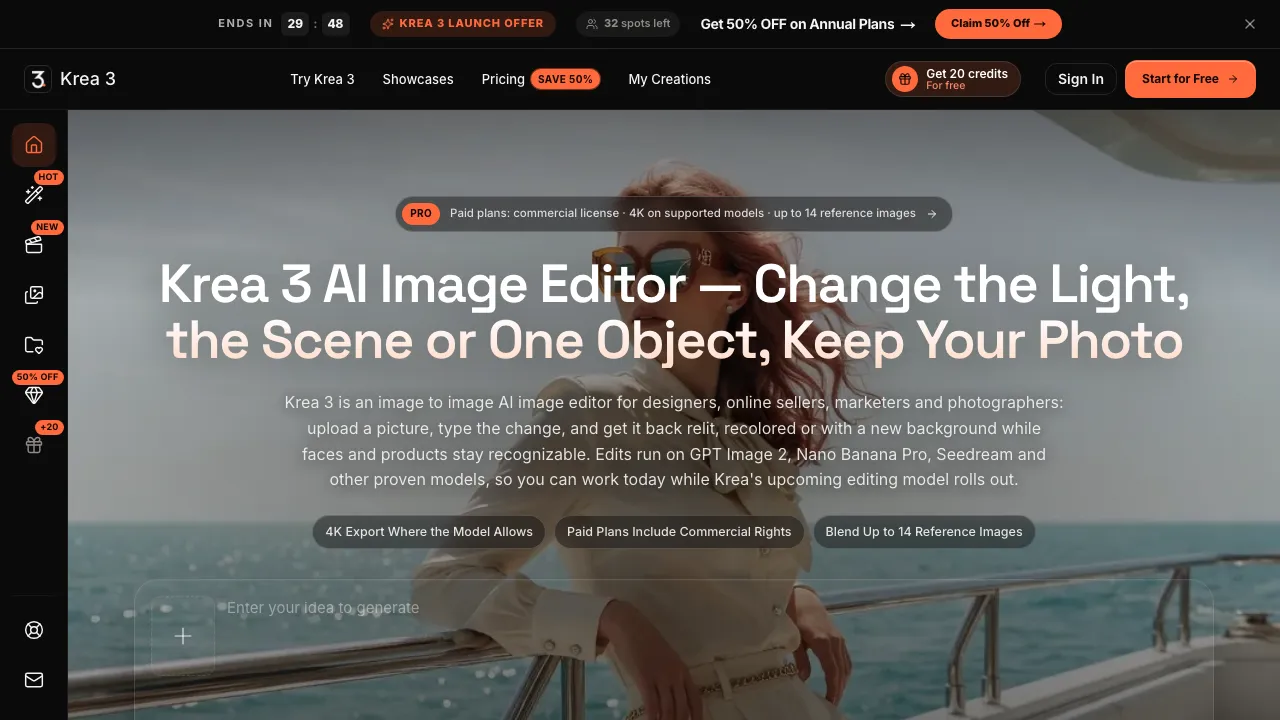Open the magic wand tool marked HOT
This screenshot has height=720, width=1280.
coord(34,195)
